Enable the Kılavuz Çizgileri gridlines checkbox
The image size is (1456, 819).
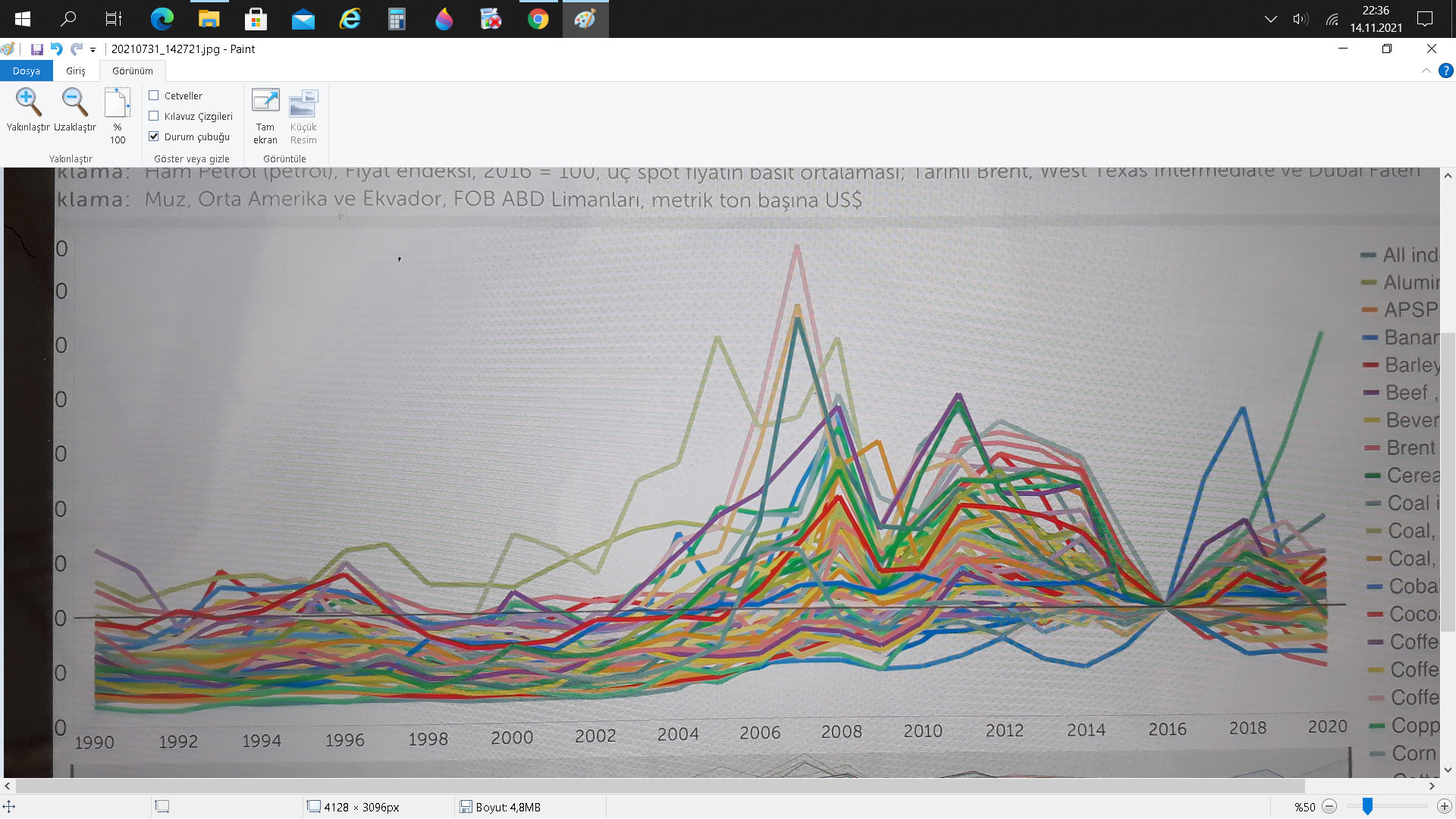[154, 116]
